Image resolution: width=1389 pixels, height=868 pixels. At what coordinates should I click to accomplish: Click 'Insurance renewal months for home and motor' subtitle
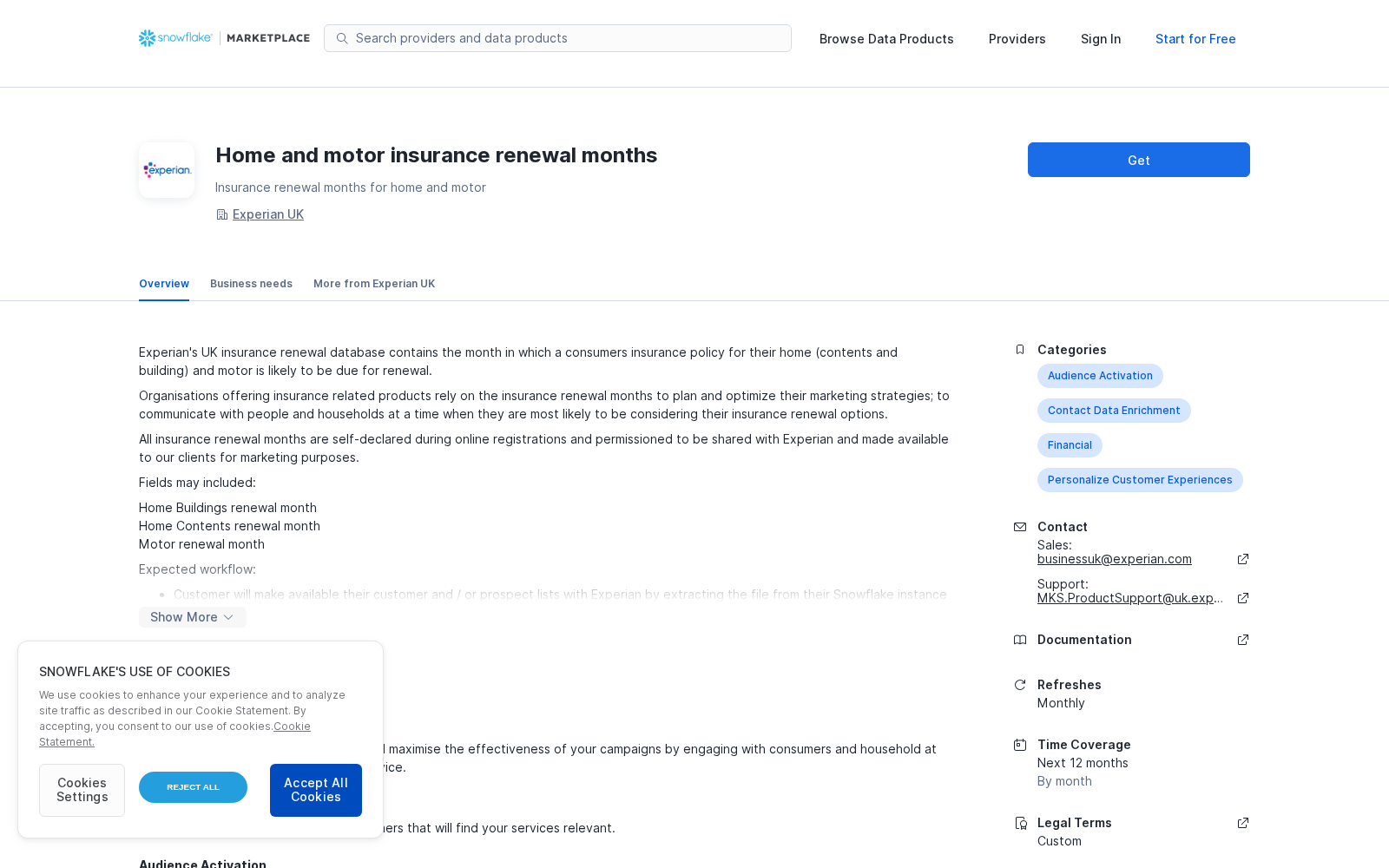tap(351, 187)
